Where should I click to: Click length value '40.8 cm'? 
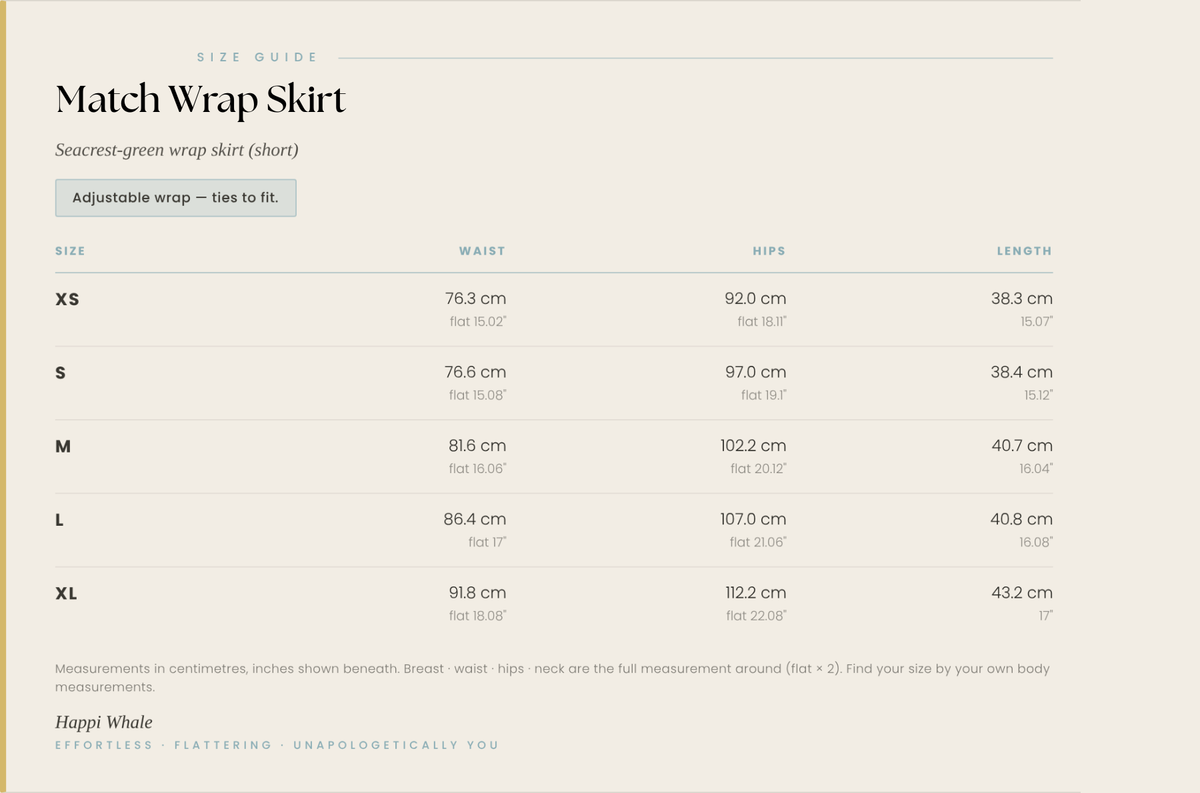1022,519
